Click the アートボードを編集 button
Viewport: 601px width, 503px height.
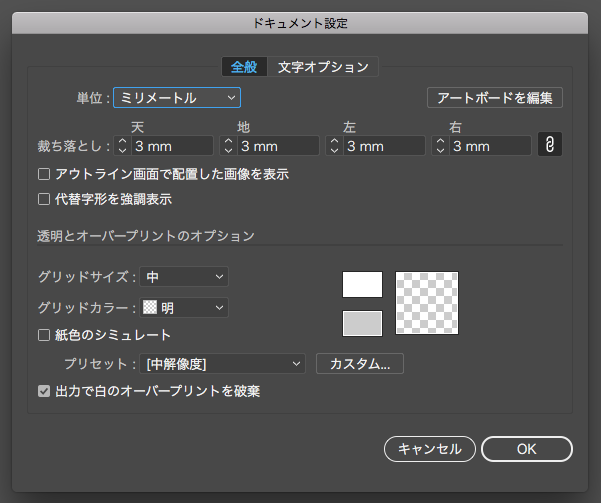494,98
